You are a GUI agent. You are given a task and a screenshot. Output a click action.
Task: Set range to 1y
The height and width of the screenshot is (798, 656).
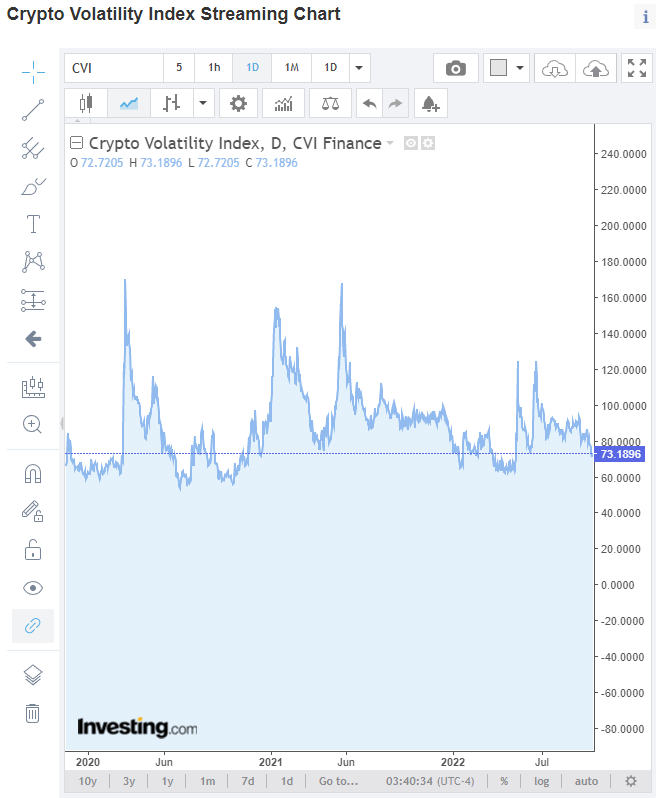[167, 781]
